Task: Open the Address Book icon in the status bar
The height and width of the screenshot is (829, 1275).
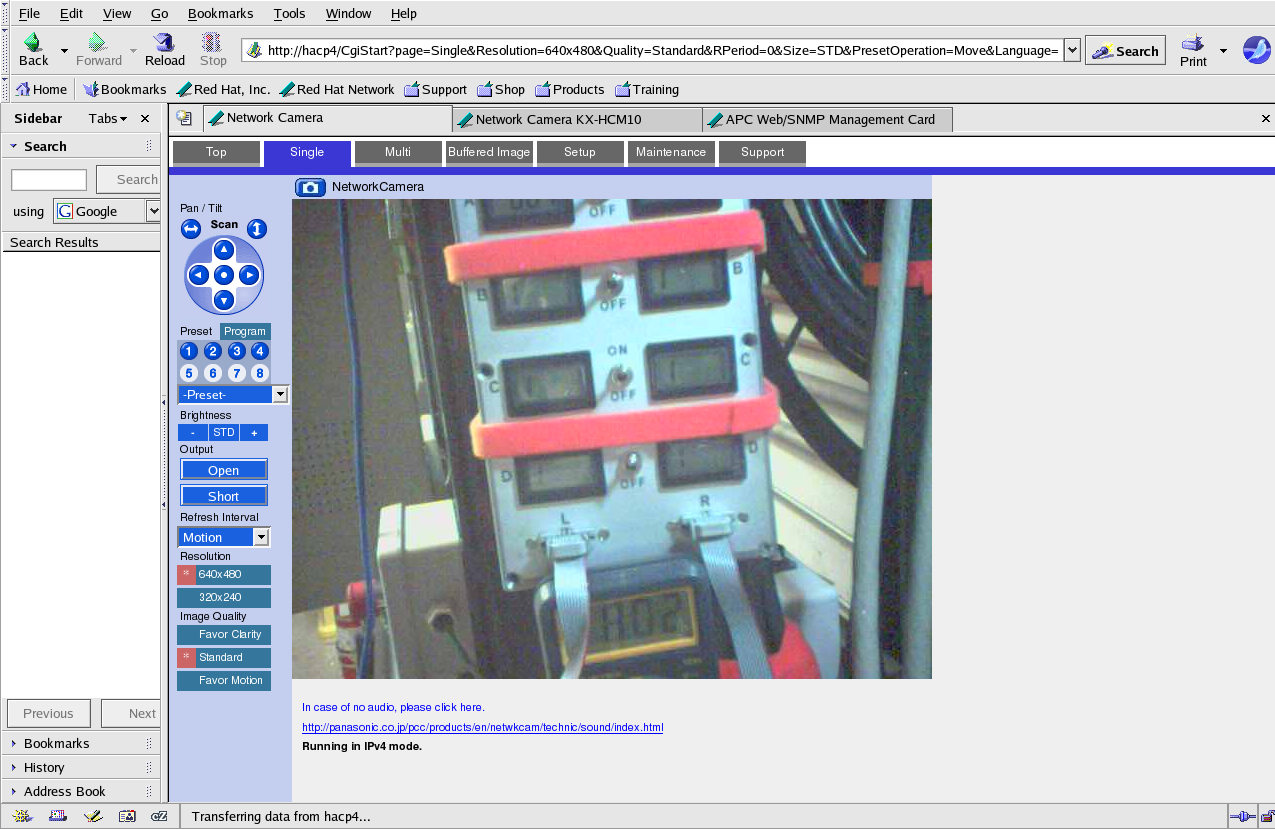Action: pyautogui.click(x=127, y=816)
